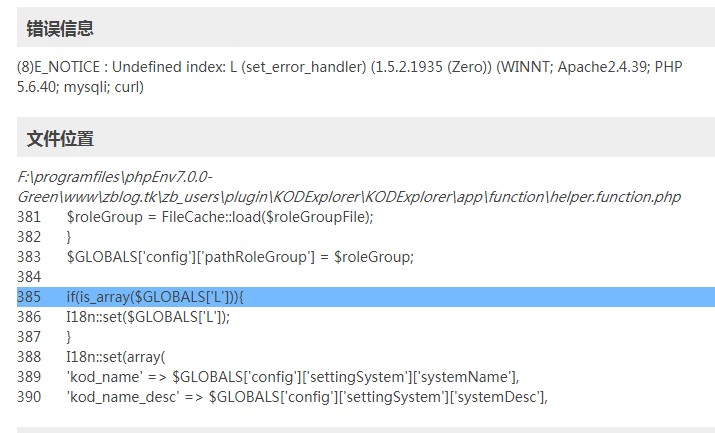Click the closing brace on line 382
Image resolution: width=715 pixels, height=433 pixels.
(69, 237)
